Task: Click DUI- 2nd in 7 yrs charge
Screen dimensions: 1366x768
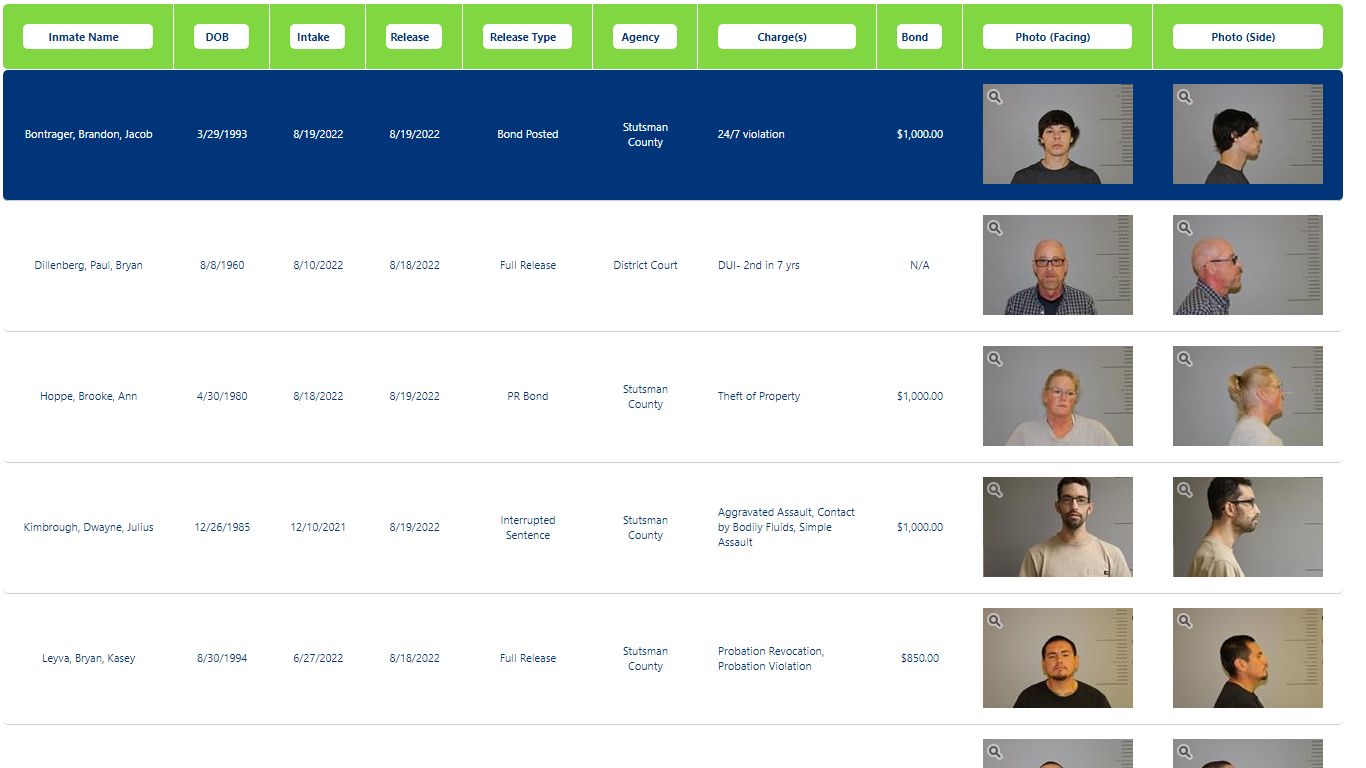Action: [x=758, y=265]
